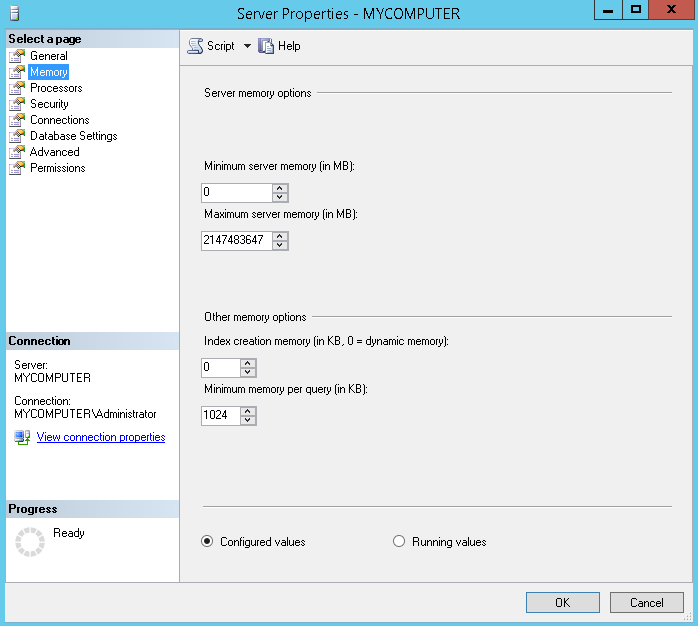Click the Script toolbar icon
This screenshot has width=698, height=626.
tap(195, 46)
